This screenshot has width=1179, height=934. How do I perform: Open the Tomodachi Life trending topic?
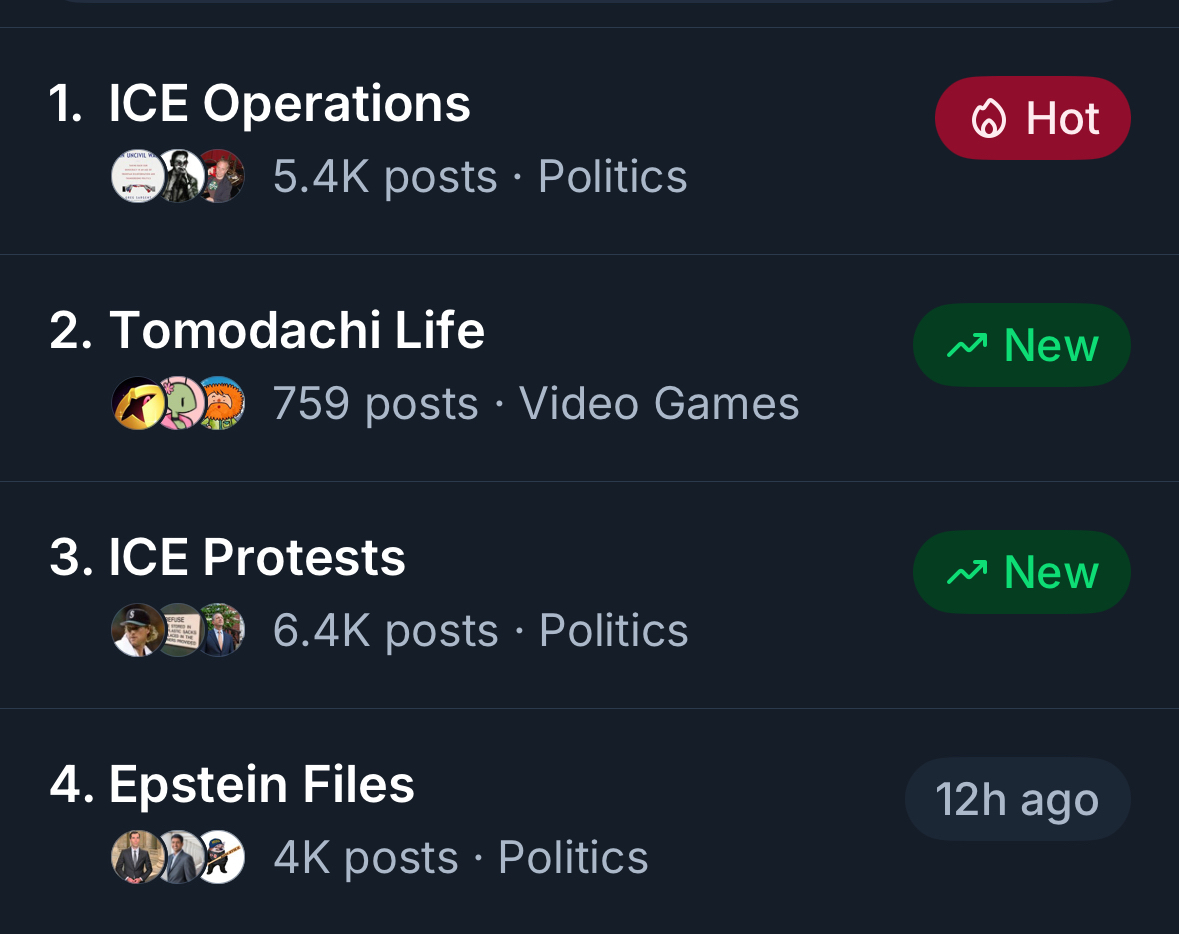(296, 331)
